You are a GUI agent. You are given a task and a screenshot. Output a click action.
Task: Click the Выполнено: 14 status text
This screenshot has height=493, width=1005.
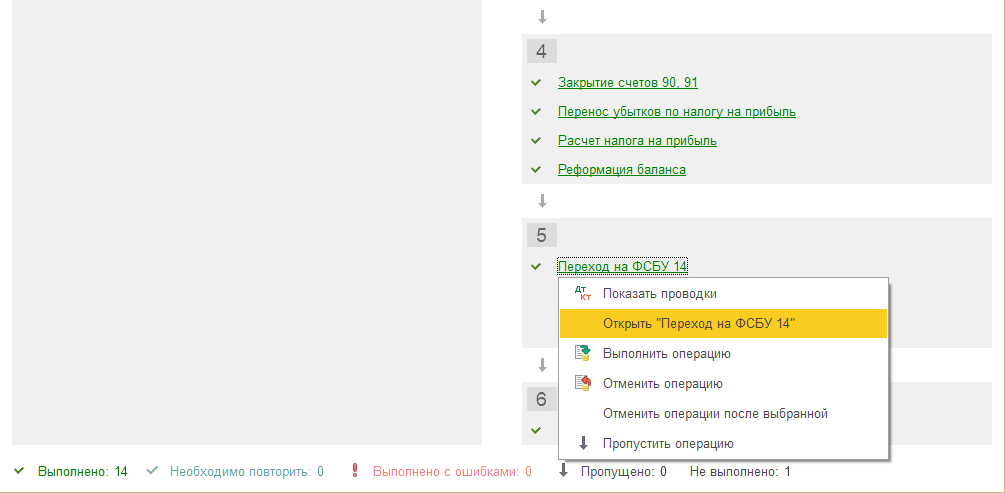pyautogui.click(x=82, y=471)
